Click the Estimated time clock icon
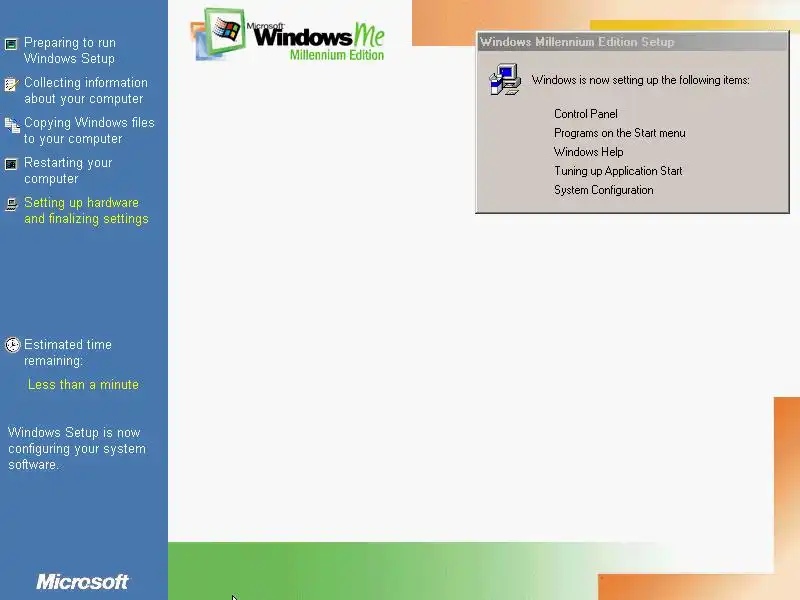The image size is (800, 600). (x=12, y=345)
